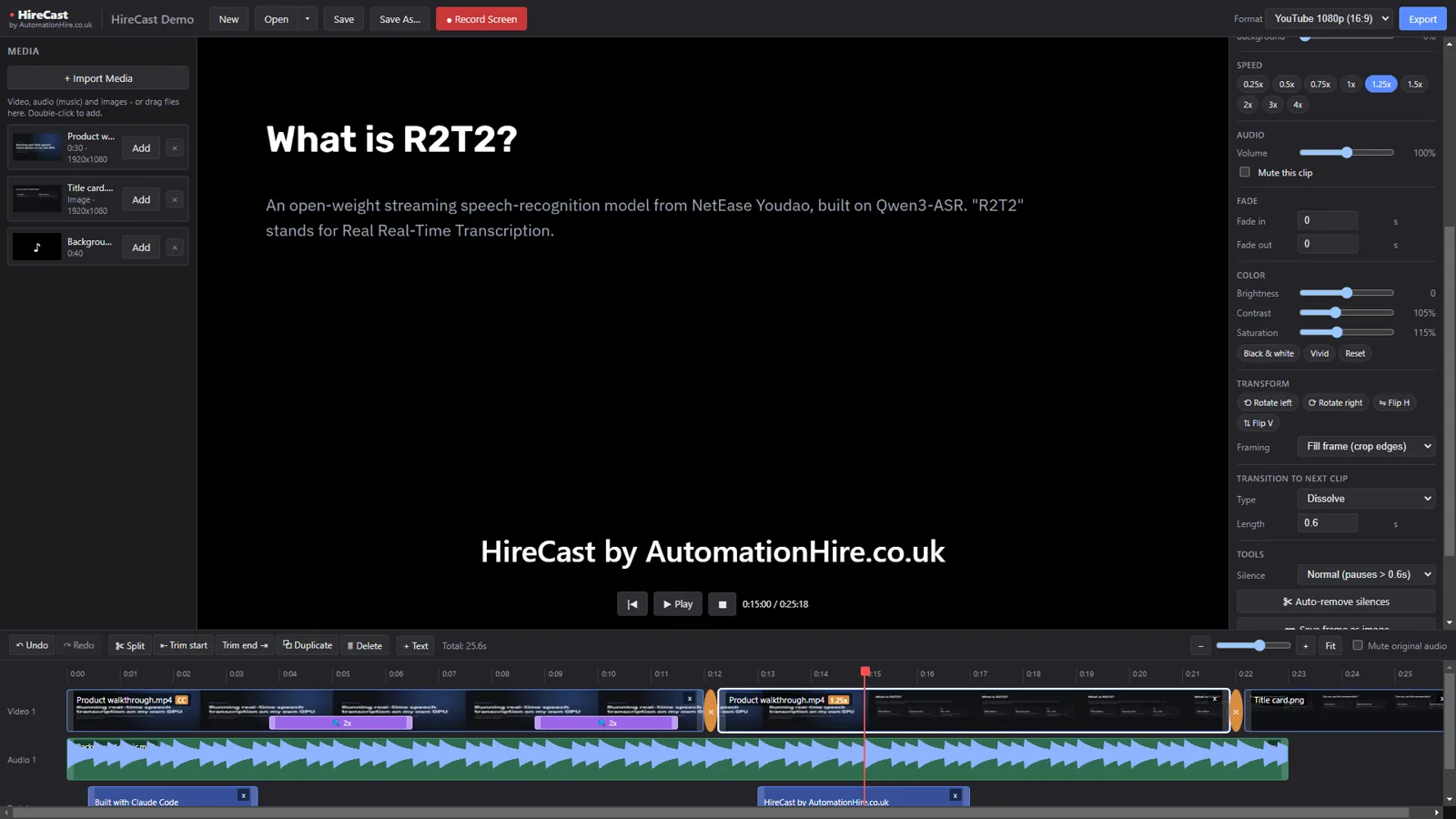
Task: Set clip speed to 1.5x
Action: 1415,84
